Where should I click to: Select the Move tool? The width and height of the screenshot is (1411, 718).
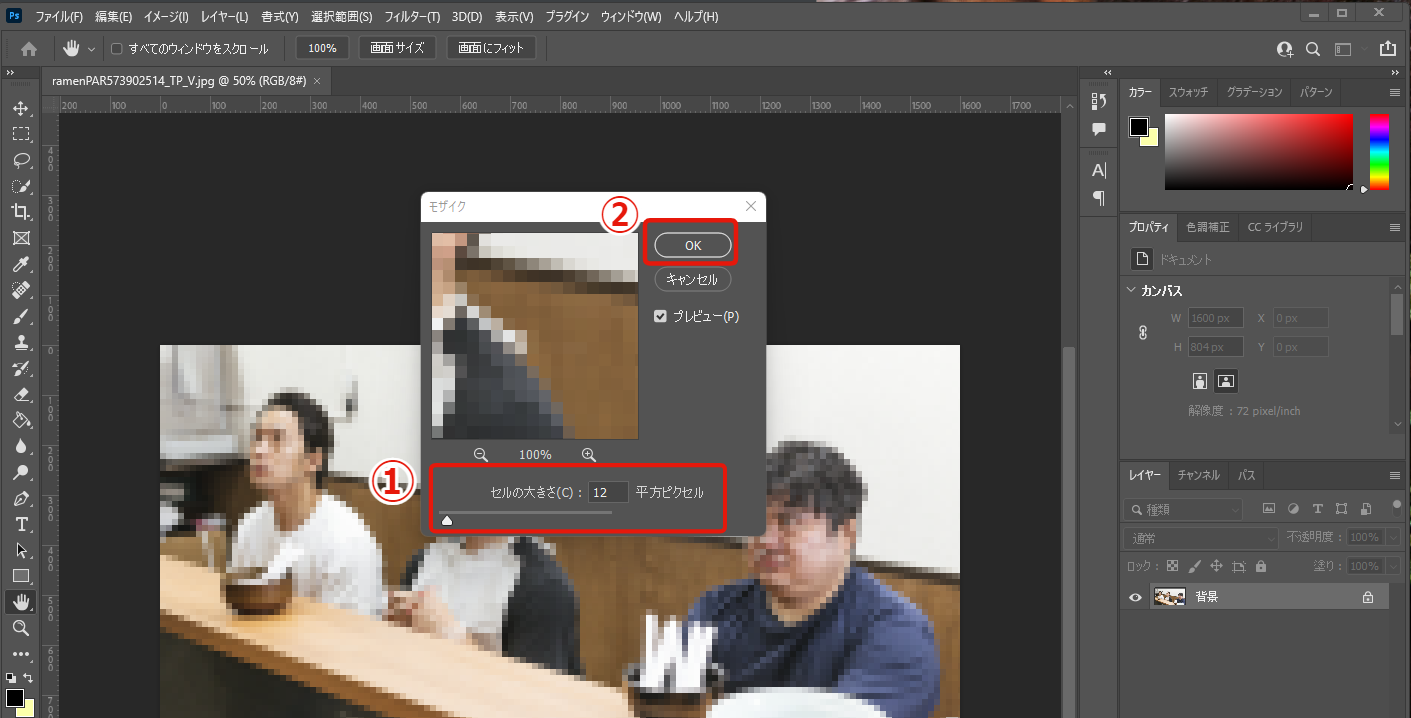(x=21, y=108)
